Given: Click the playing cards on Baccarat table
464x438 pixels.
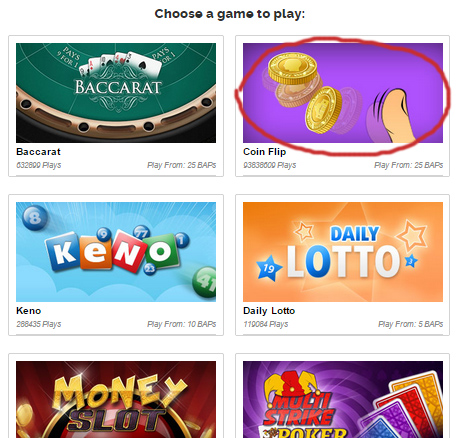Looking at the screenshot, I should tap(121, 65).
